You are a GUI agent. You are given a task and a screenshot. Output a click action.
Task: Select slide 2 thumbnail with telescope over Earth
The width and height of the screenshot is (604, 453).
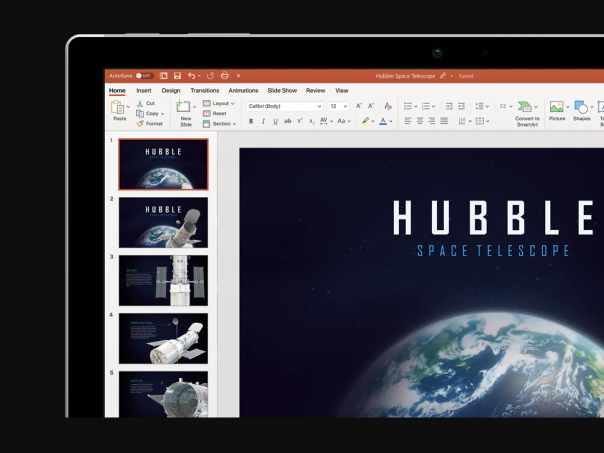163,223
